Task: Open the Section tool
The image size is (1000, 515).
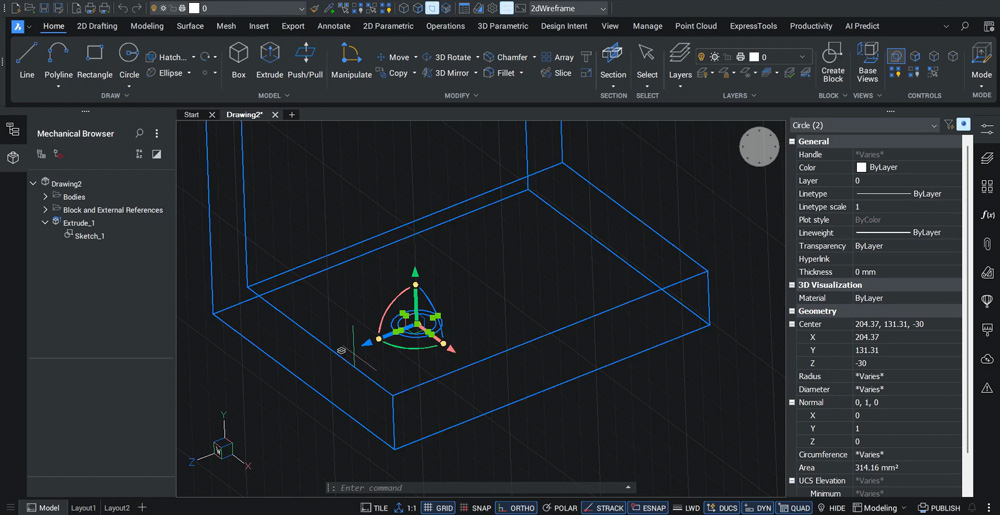Action: (x=613, y=61)
